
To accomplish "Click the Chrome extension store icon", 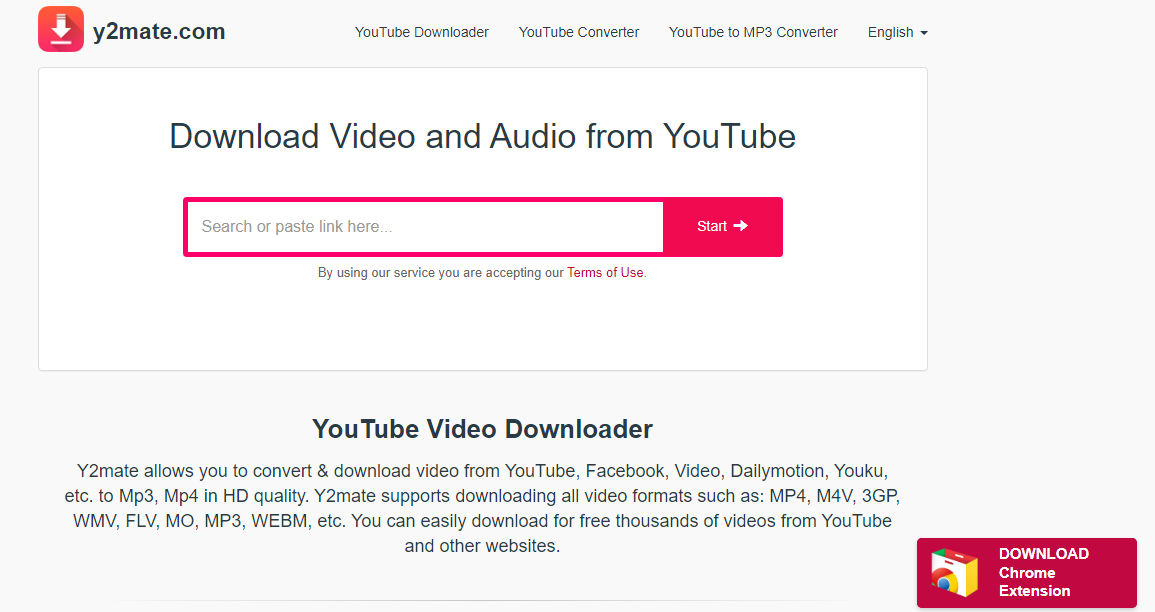I will pos(954,572).
